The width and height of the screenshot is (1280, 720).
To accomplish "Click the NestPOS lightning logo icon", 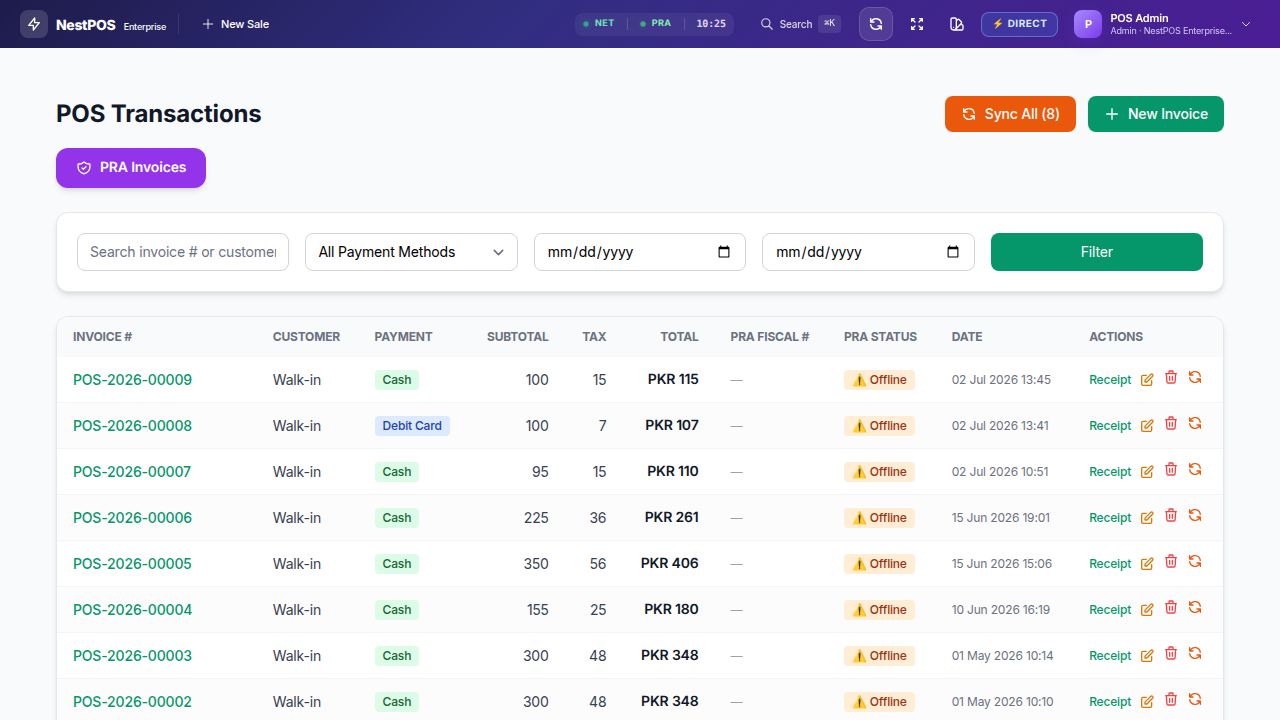I will pyautogui.click(x=34, y=24).
